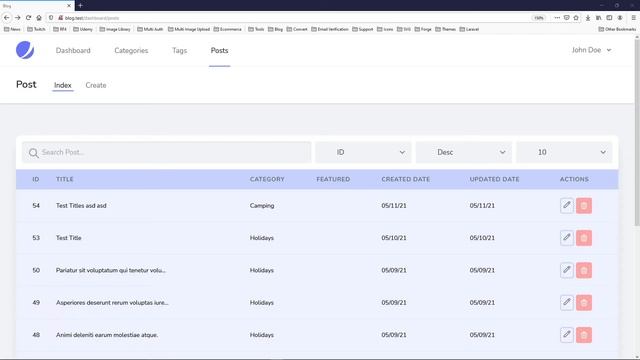Open the Ecommerce bookmarks folder
640x360 pixels.
click(227, 29)
